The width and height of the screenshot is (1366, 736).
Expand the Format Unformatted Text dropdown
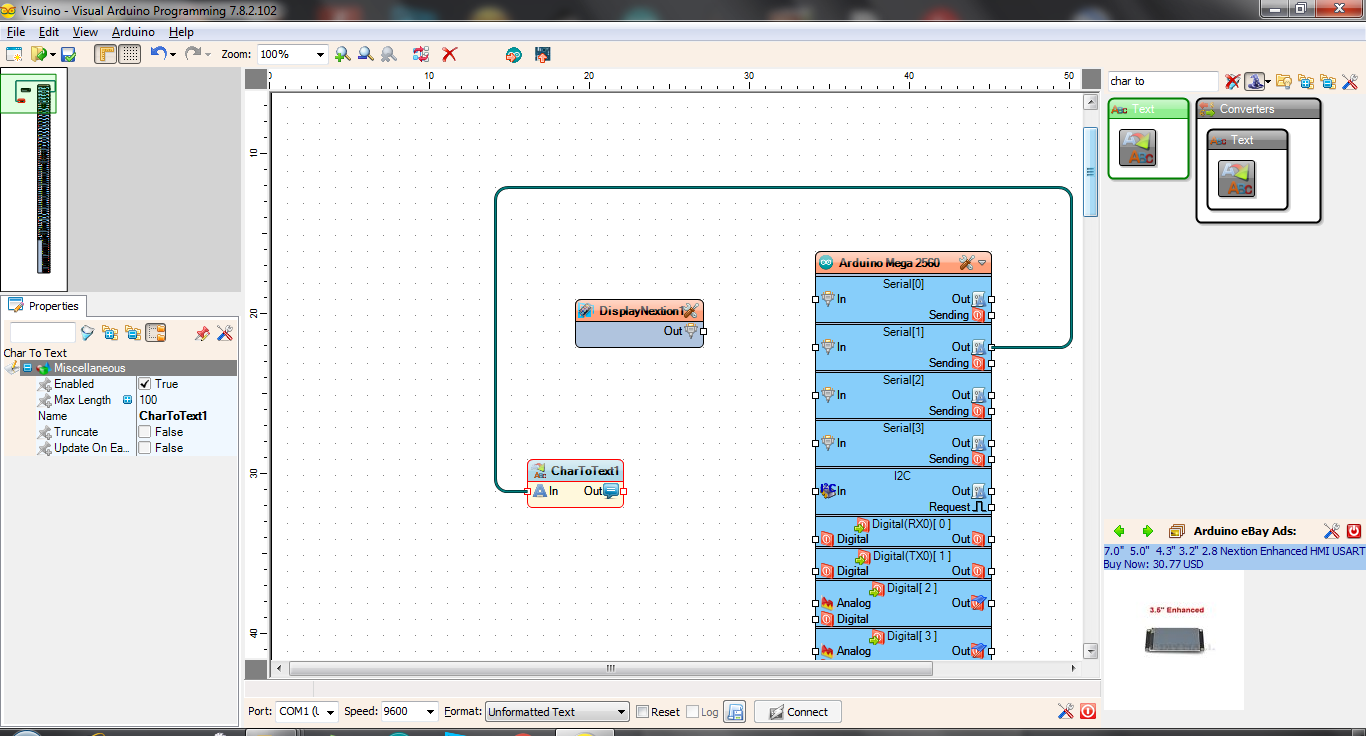pos(620,712)
